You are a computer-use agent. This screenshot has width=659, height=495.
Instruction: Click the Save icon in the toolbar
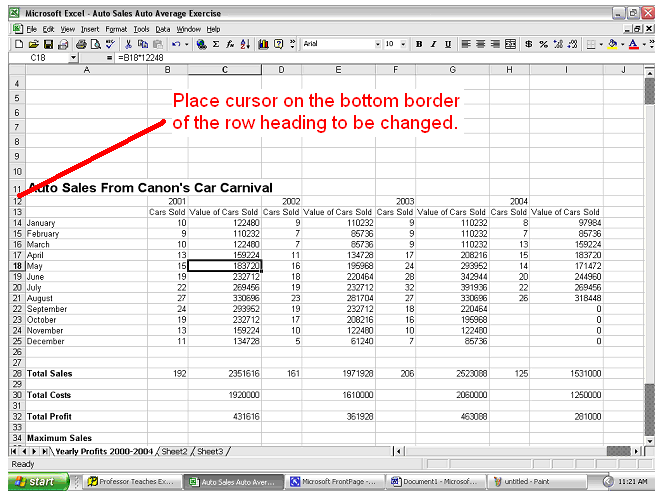(x=48, y=44)
